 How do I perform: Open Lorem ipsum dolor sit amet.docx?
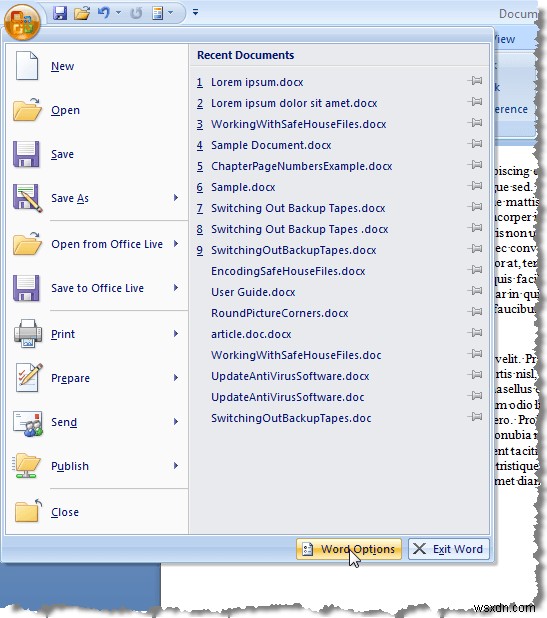click(x=294, y=103)
